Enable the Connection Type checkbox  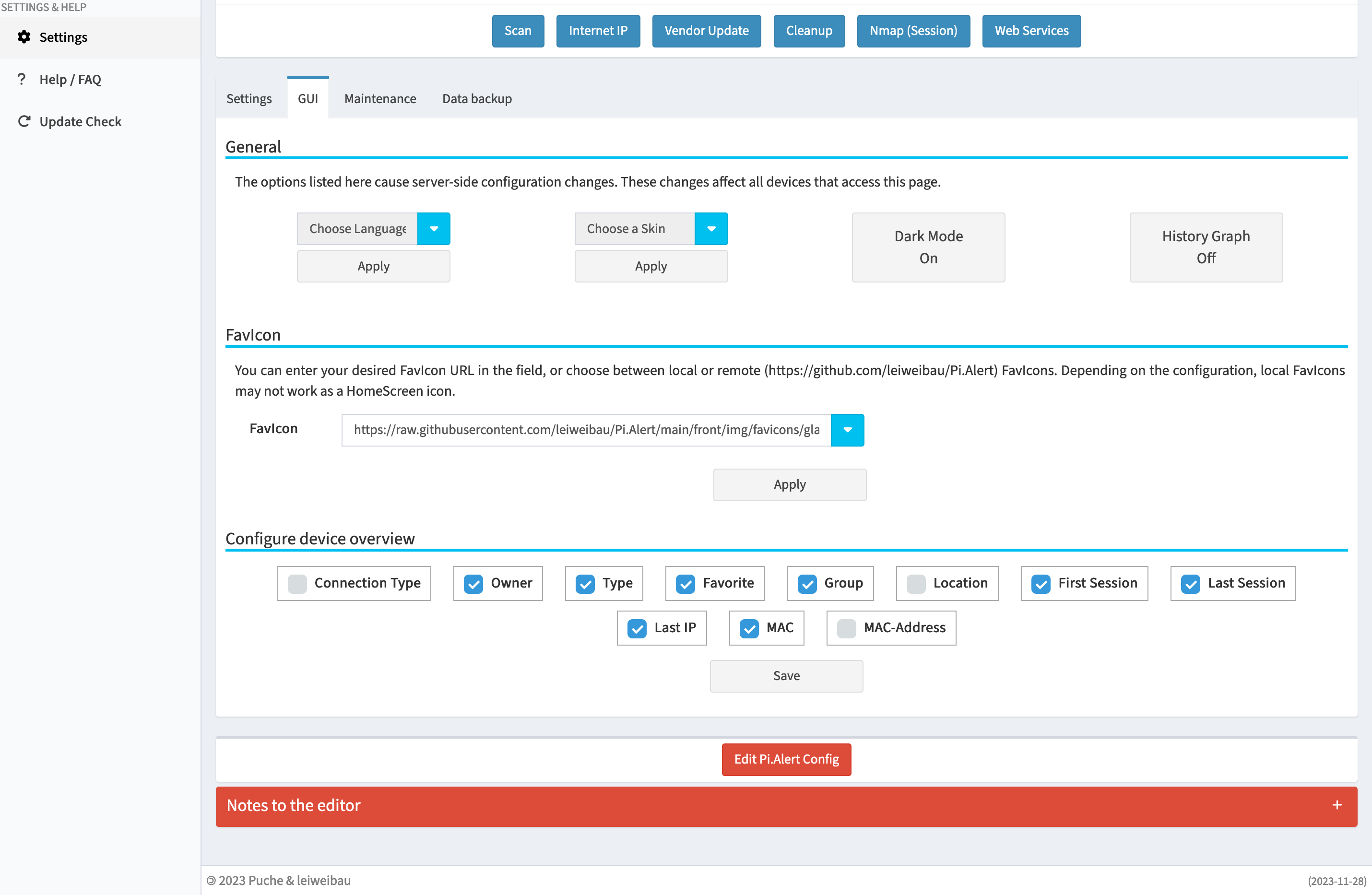pos(297,583)
